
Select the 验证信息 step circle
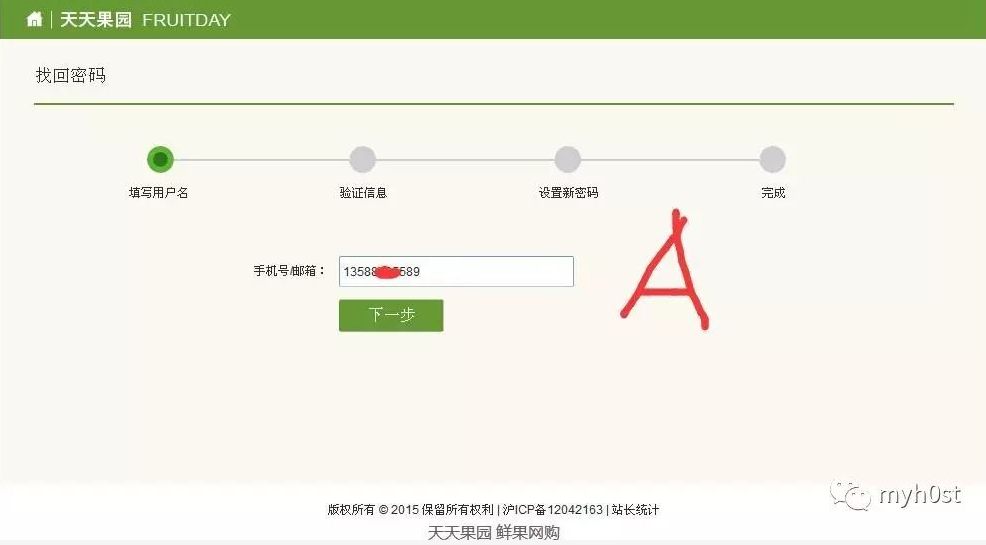tap(363, 160)
